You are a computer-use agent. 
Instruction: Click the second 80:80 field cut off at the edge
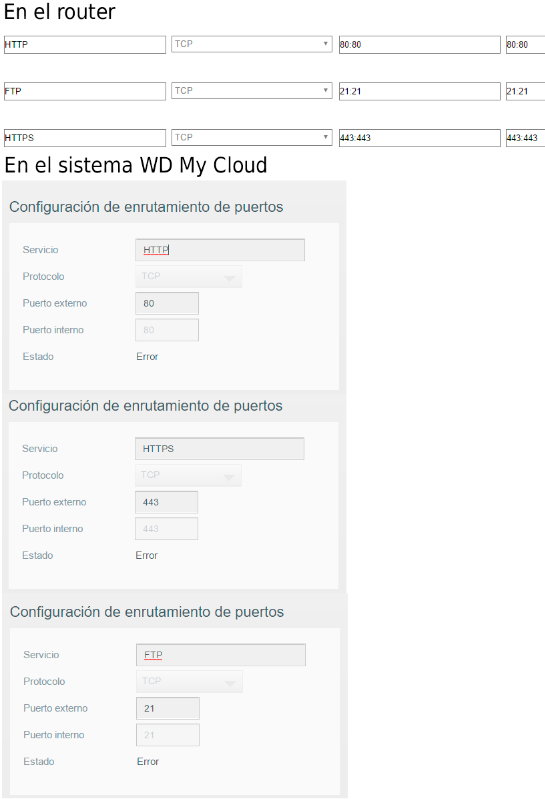(x=526, y=44)
